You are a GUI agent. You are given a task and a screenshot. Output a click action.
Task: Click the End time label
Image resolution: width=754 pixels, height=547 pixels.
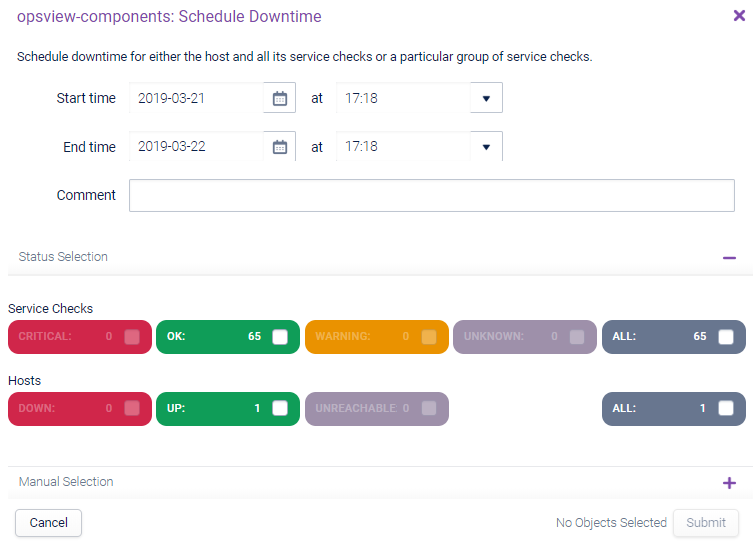tap(89, 147)
